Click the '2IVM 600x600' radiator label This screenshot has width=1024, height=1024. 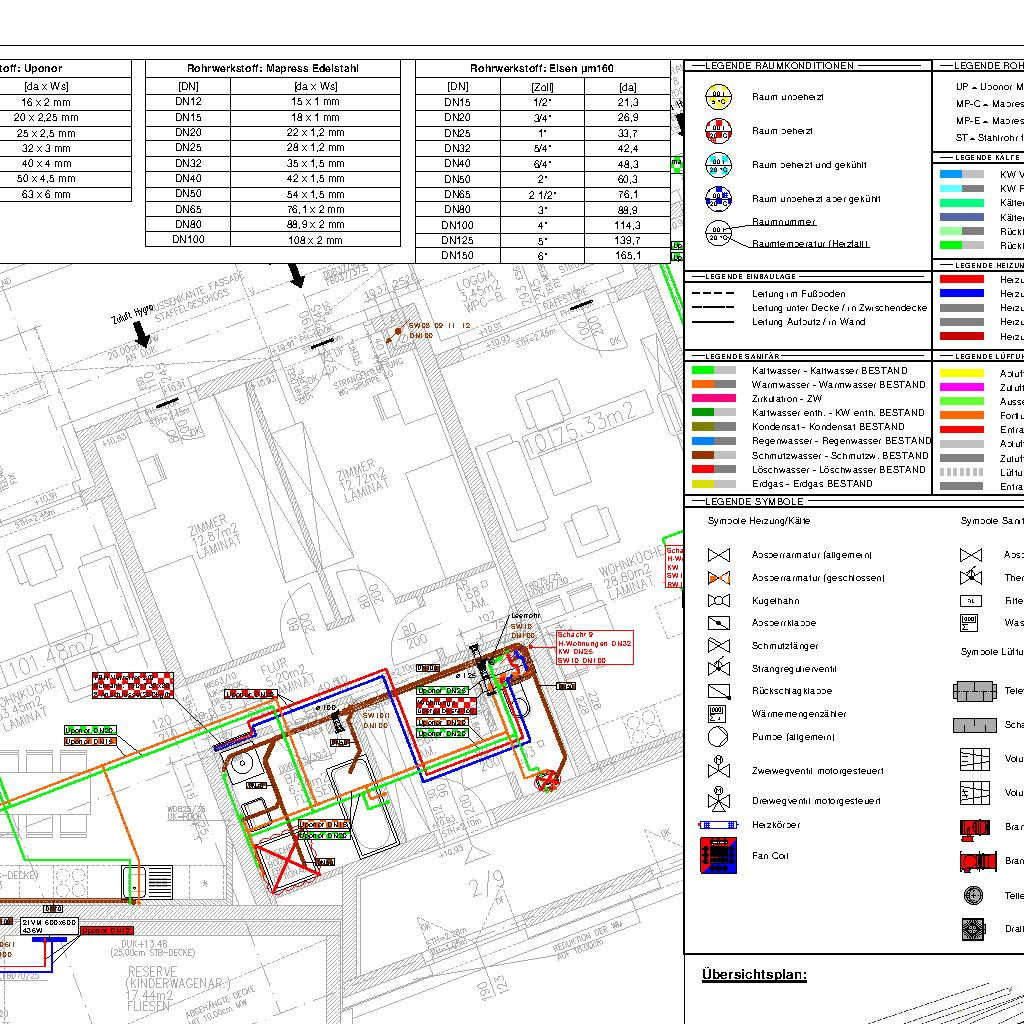pos(50,925)
